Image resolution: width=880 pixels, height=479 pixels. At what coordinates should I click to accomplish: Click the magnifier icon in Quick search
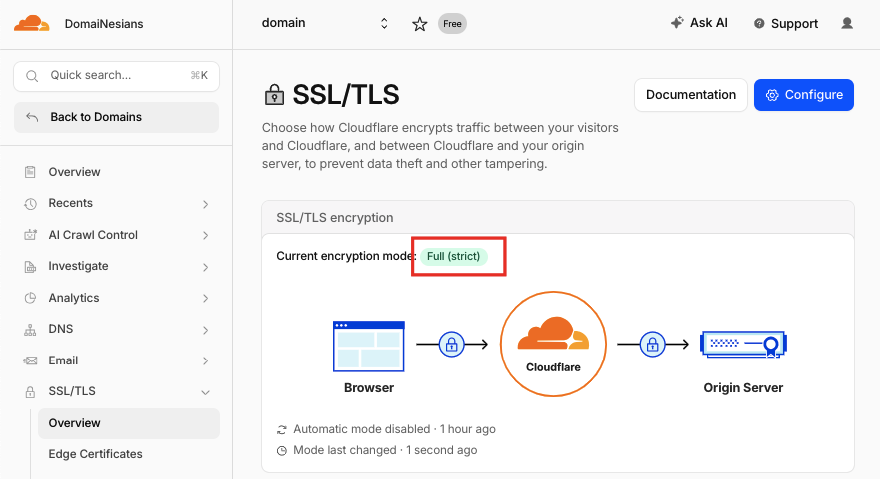pyautogui.click(x=32, y=76)
